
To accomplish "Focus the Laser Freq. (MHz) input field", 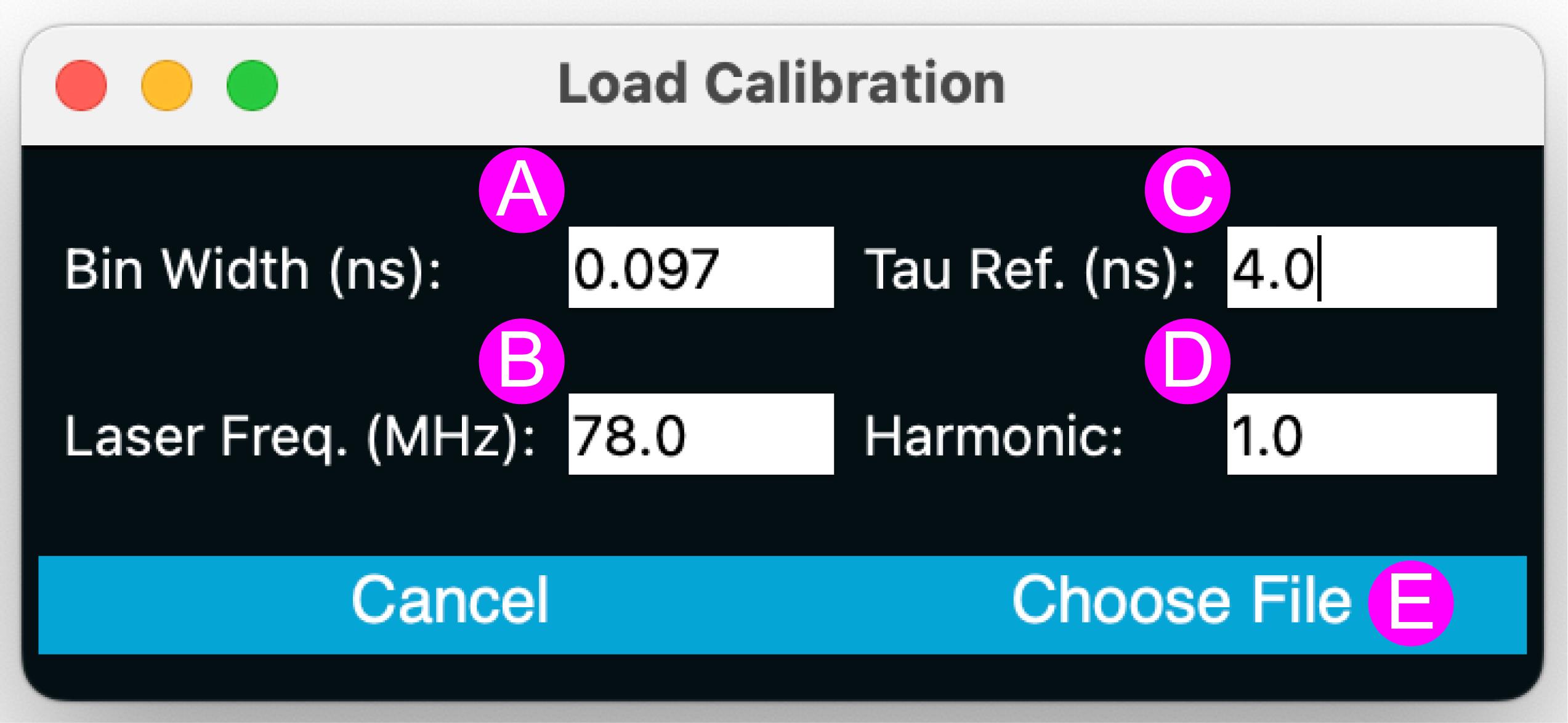I will (x=701, y=434).
